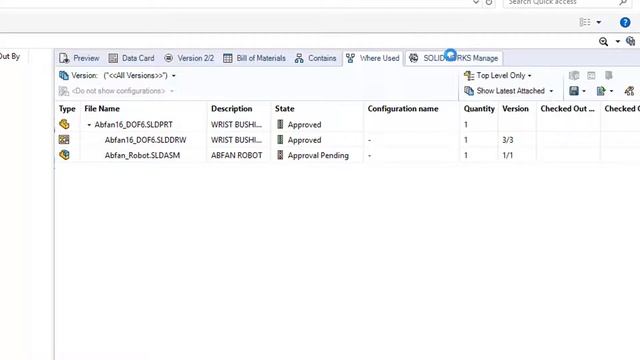The height and width of the screenshot is (360, 640).
Task: Click the save floppy disk icon
Action: point(574,91)
